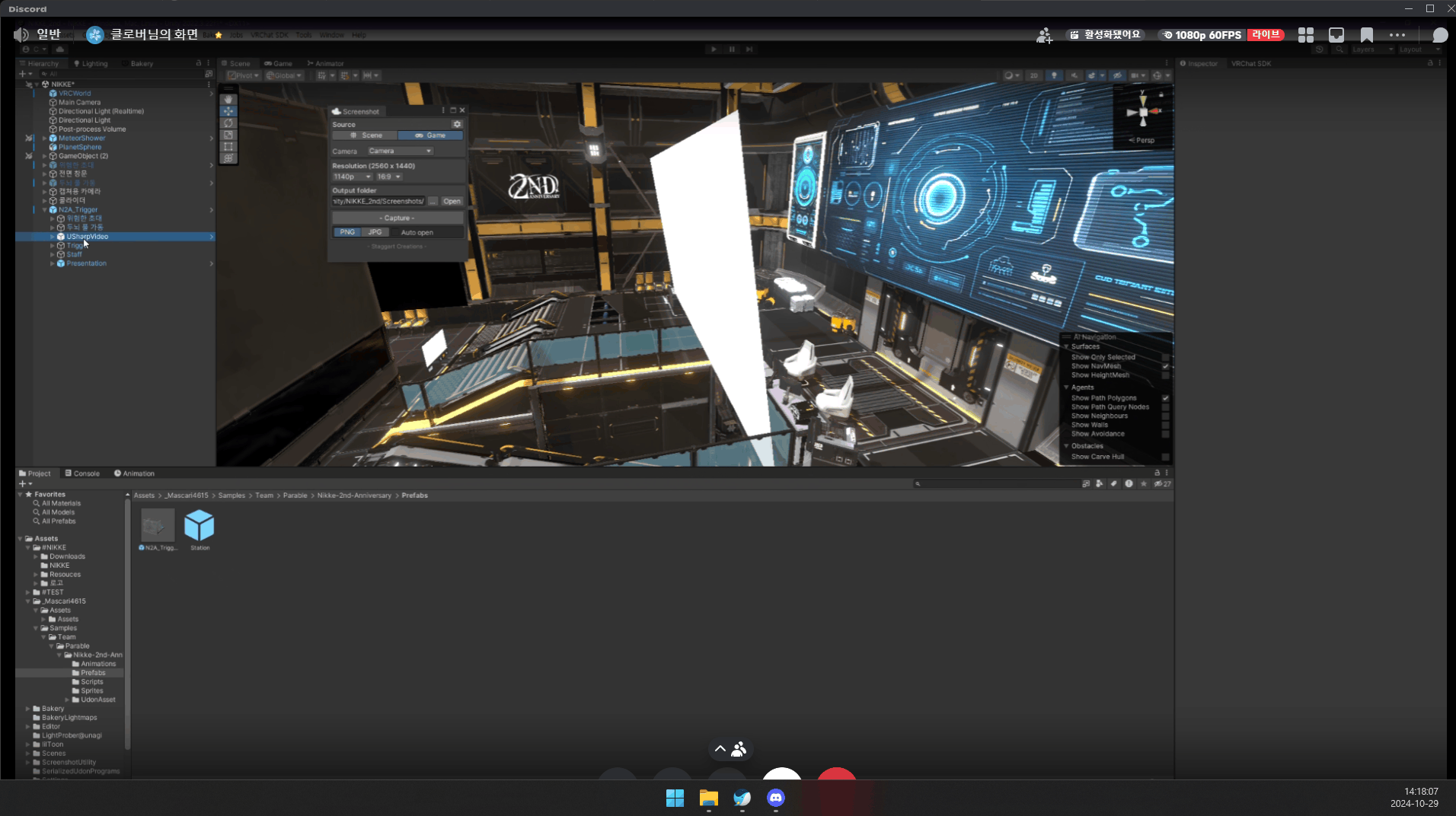Toggle scene lighting bulb icon
The height and width of the screenshot is (816, 1456).
(x=1054, y=75)
